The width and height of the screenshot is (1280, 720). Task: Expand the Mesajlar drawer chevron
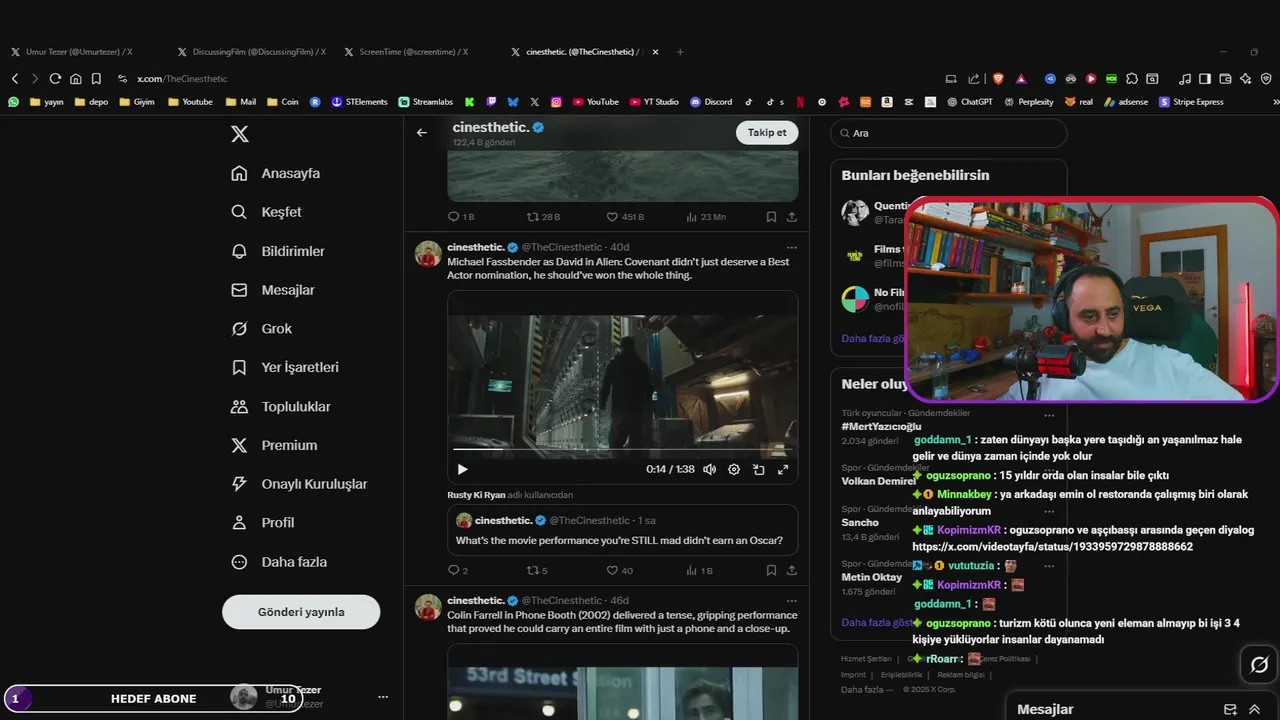click(x=1254, y=709)
